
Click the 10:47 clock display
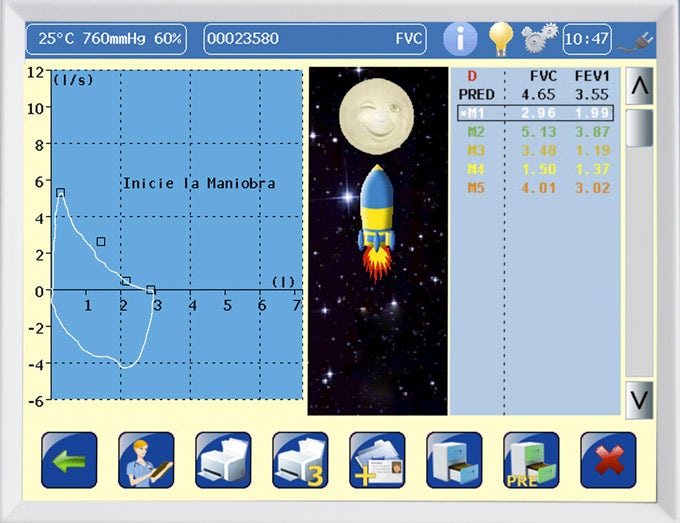click(587, 40)
